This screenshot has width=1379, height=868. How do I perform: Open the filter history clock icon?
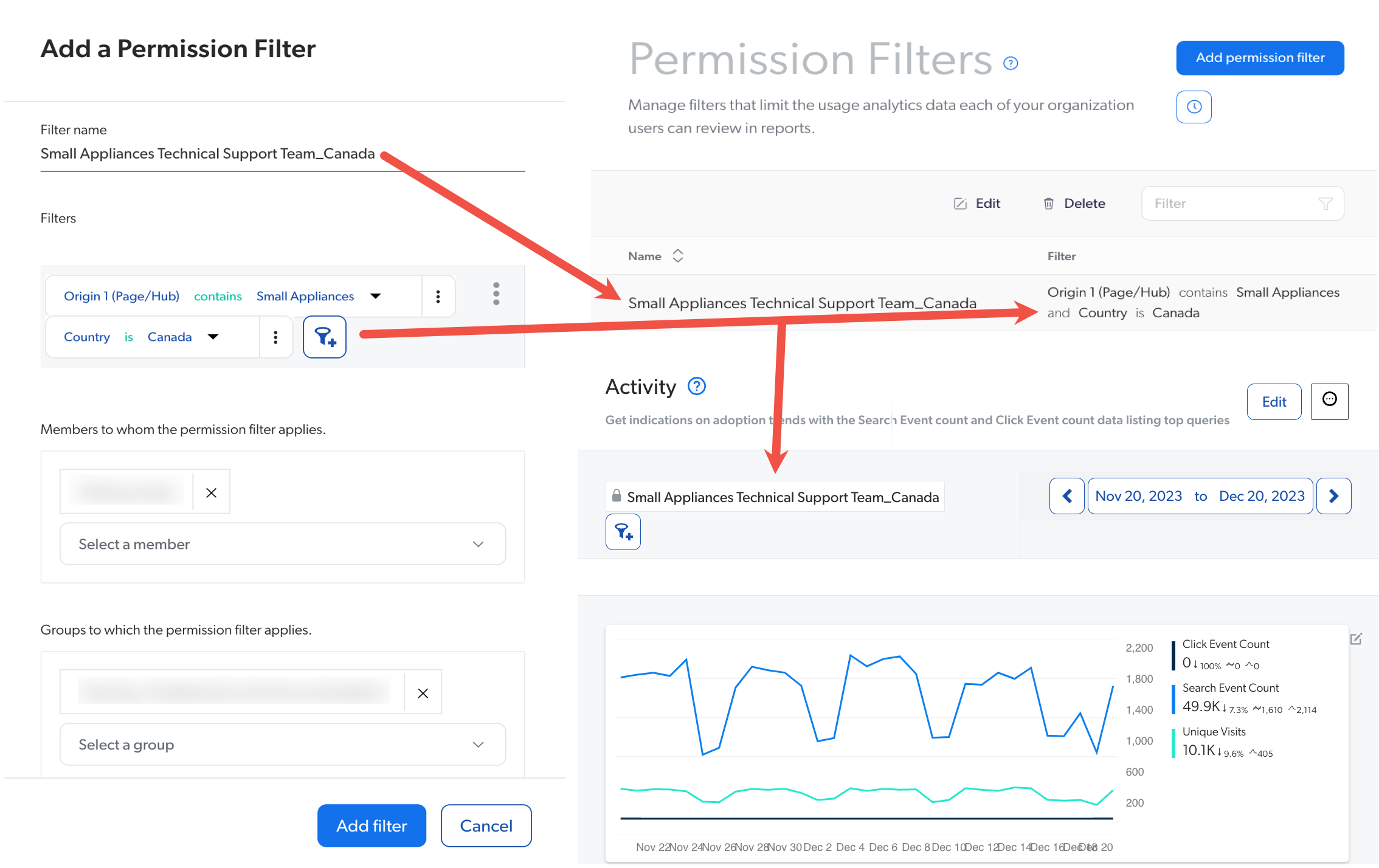(1194, 106)
